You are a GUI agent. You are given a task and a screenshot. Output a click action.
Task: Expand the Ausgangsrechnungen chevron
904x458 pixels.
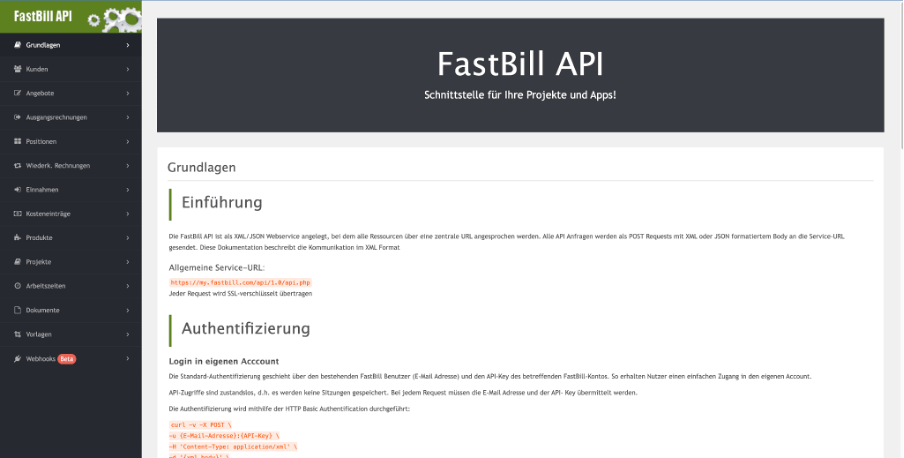click(x=128, y=117)
